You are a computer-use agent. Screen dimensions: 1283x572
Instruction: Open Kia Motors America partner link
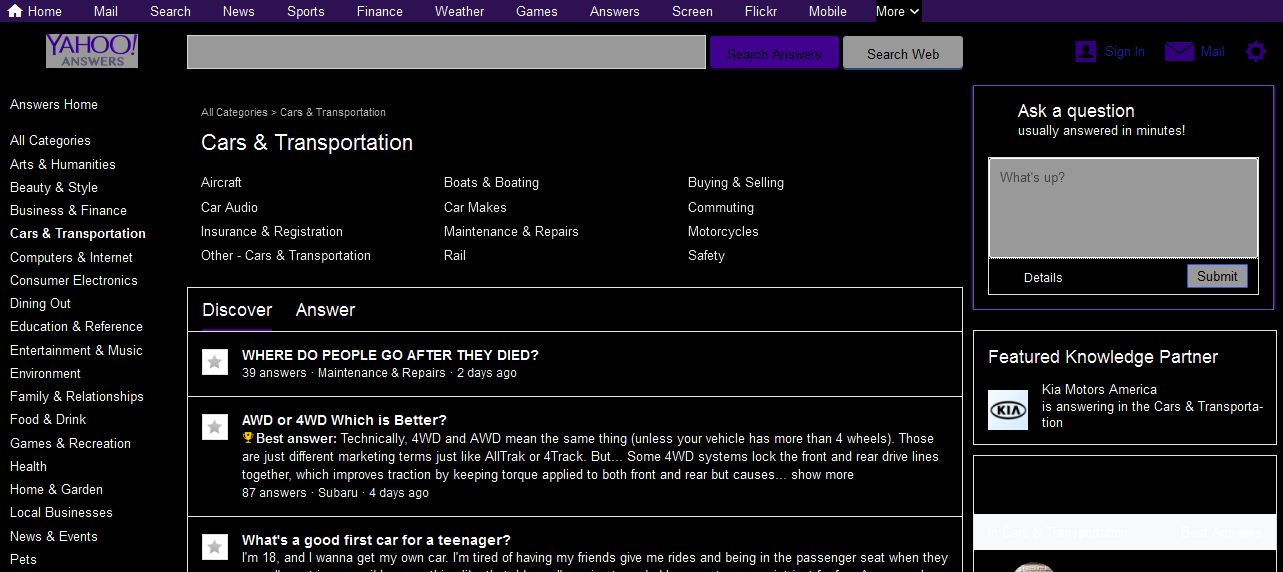coord(1099,389)
